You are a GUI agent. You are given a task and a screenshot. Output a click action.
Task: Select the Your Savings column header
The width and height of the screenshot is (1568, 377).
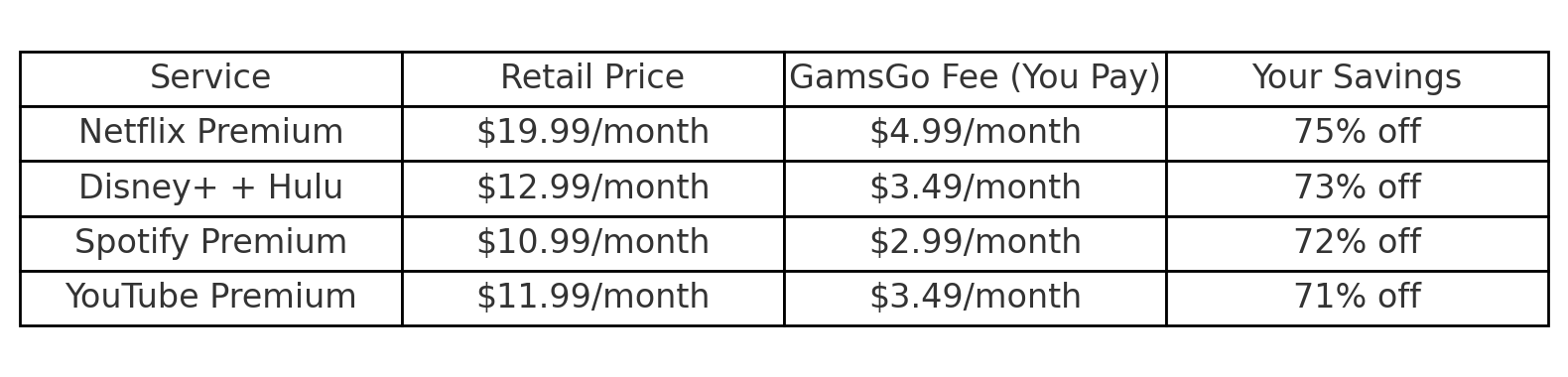click(x=1357, y=78)
